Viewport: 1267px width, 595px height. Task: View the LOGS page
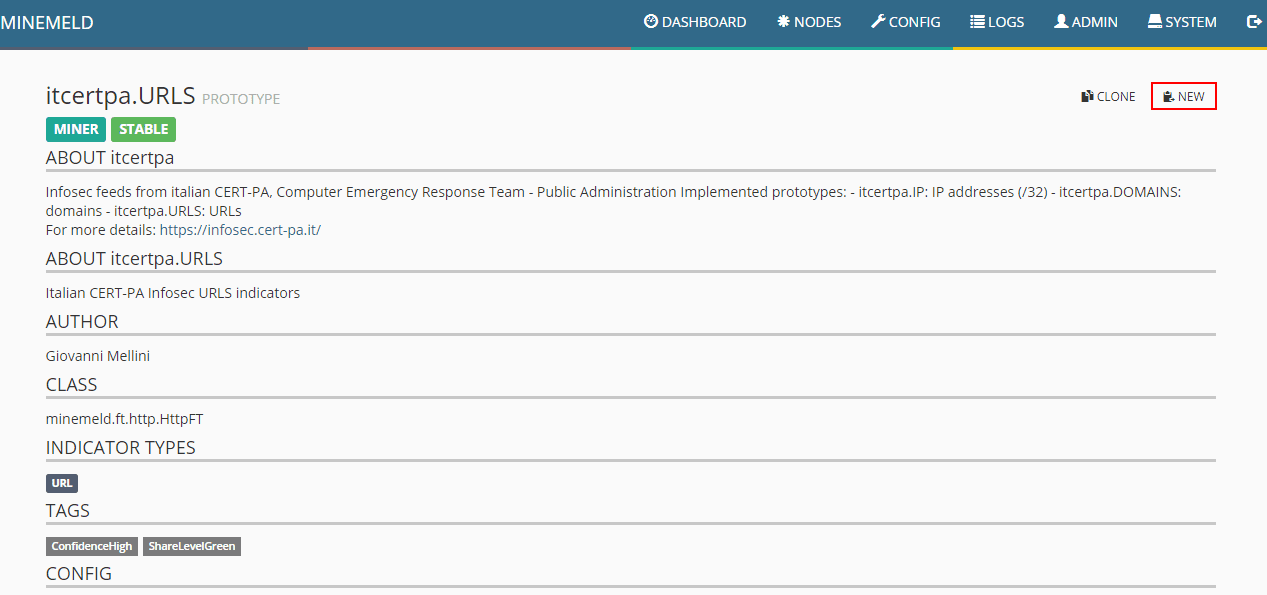(1006, 22)
